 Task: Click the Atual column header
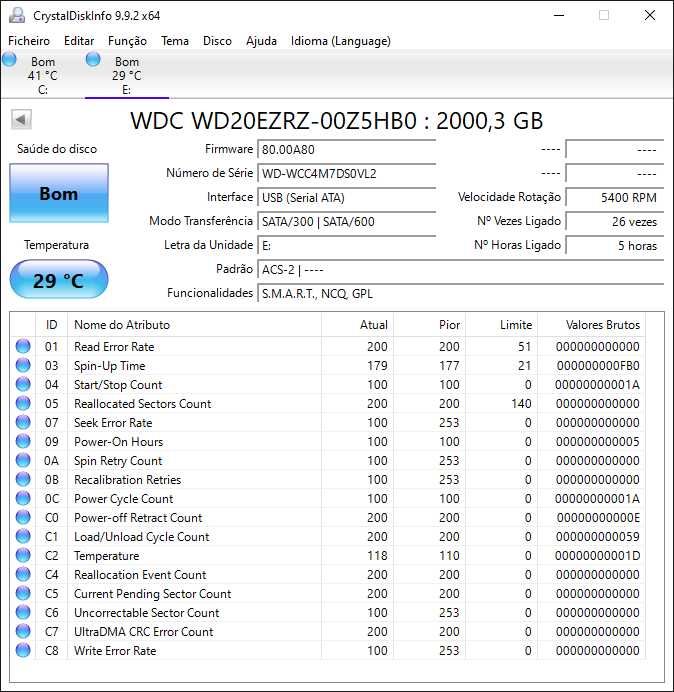click(358, 325)
